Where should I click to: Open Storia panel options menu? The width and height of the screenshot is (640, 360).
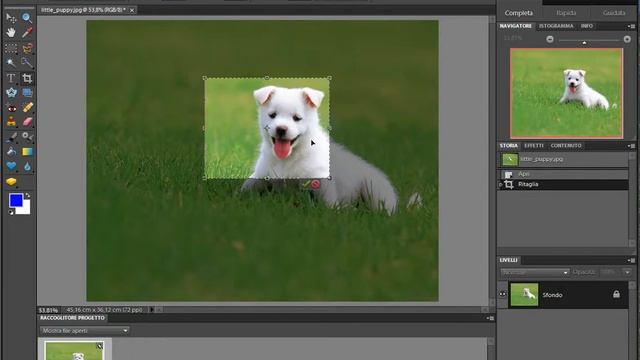coord(631,146)
